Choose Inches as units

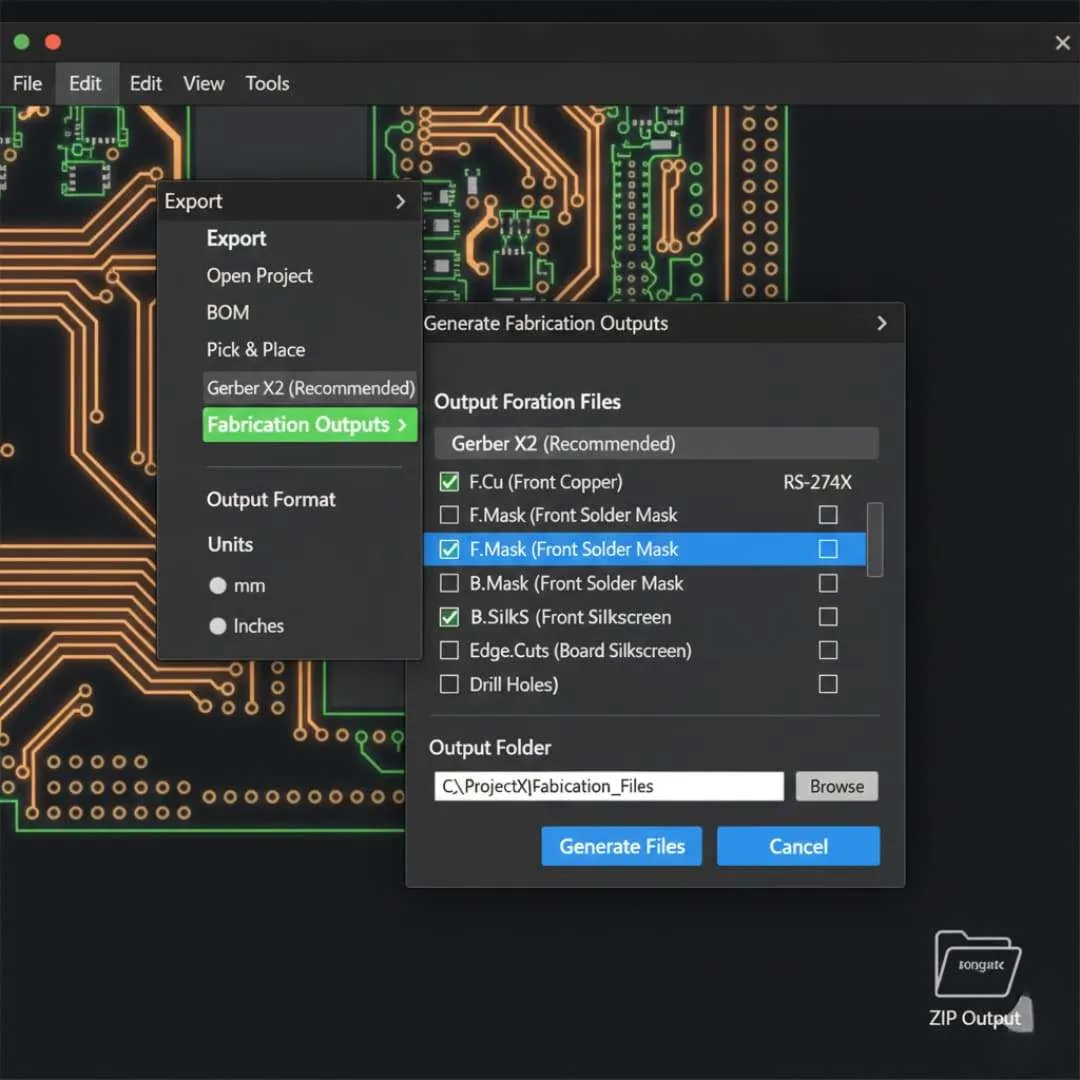pos(217,626)
